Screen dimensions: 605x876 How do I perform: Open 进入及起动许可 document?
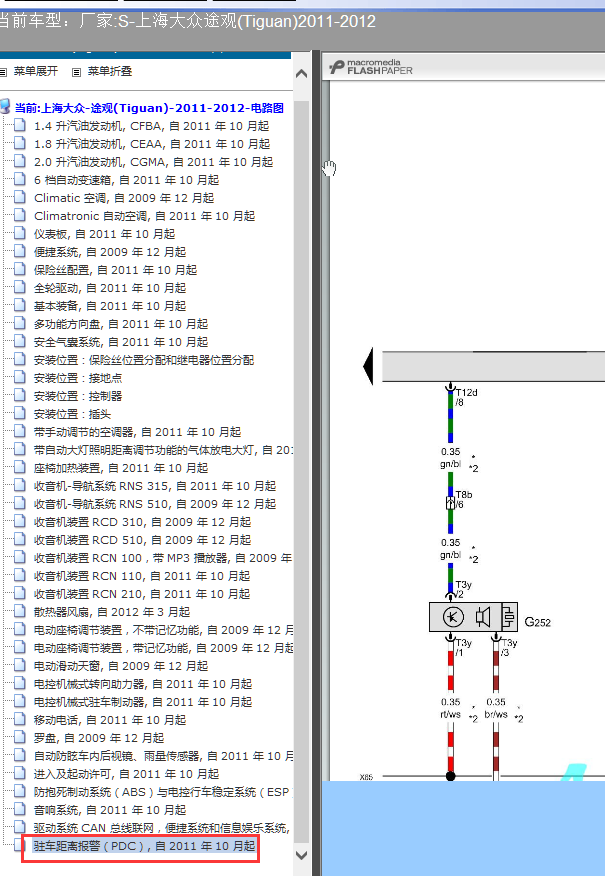click(x=126, y=774)
